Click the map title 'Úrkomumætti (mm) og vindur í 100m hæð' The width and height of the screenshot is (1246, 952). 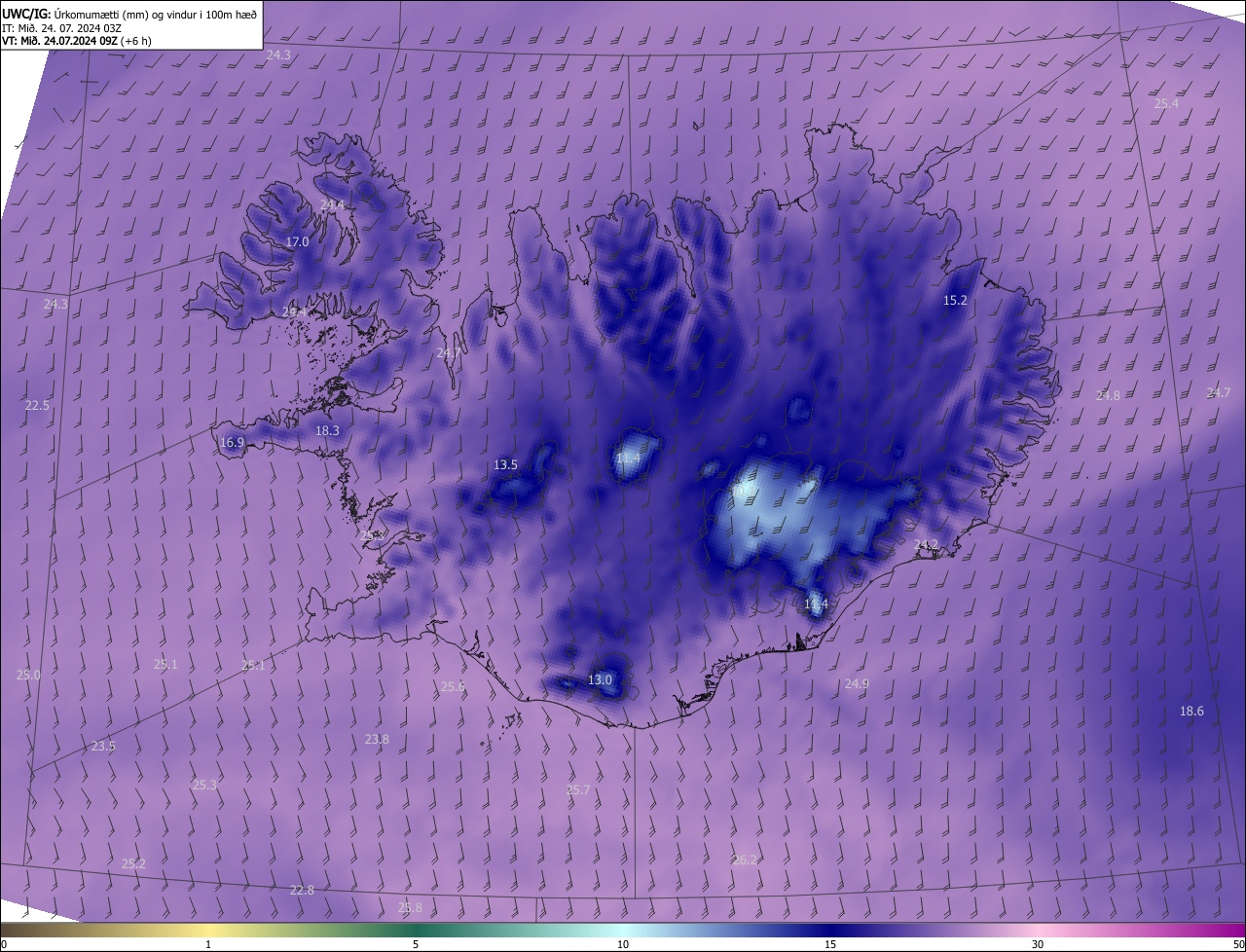click(156, 15)
